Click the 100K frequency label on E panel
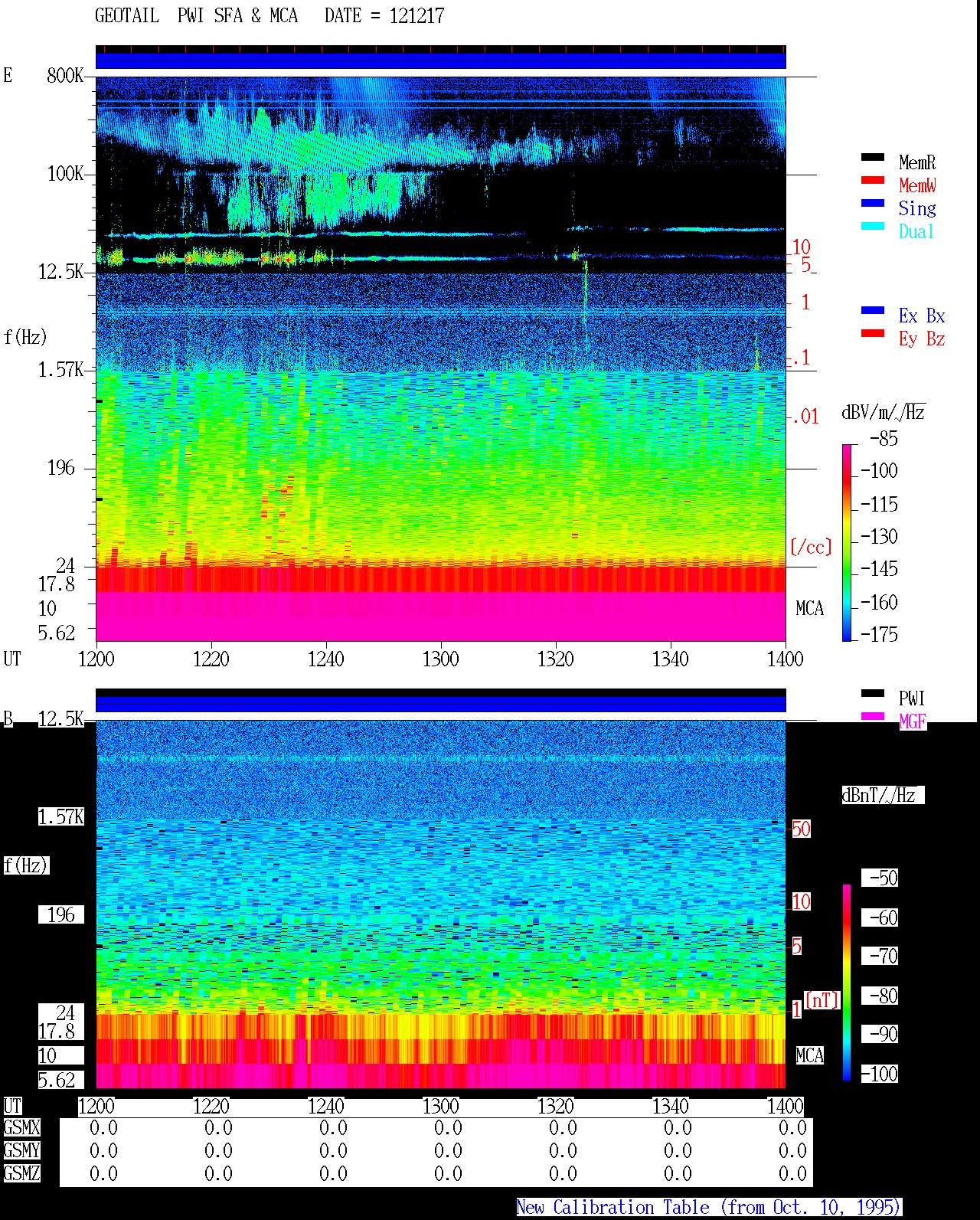 pyautogui.click(x=65, y=173)
